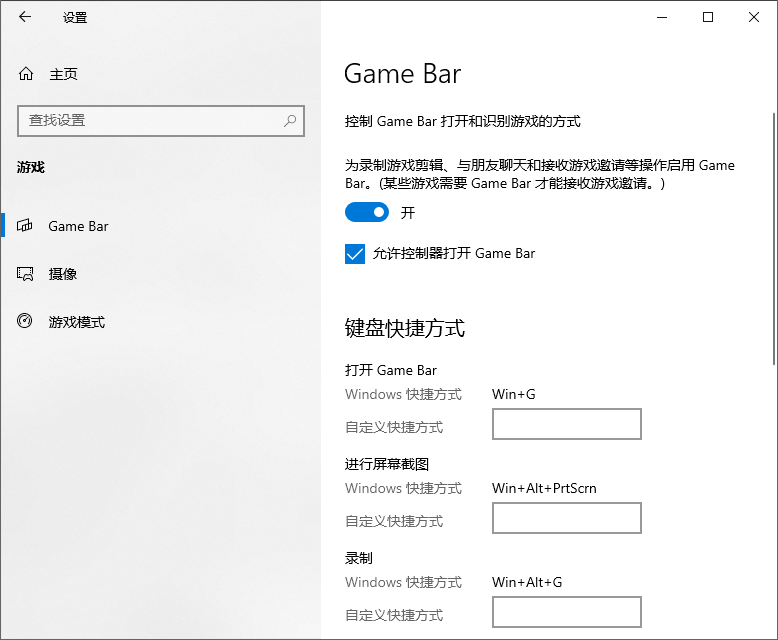Click the 游戏 category heading
The image size is (778, 640).
[x=31, y=167]
